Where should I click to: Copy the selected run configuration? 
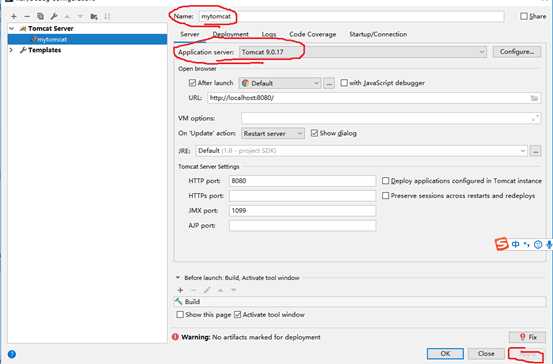[40, 16]
